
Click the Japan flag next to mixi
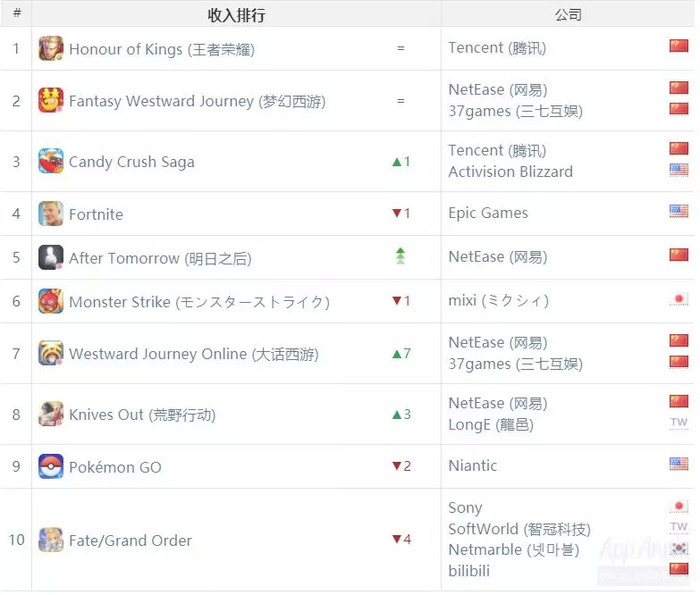(x=679, y=299)
